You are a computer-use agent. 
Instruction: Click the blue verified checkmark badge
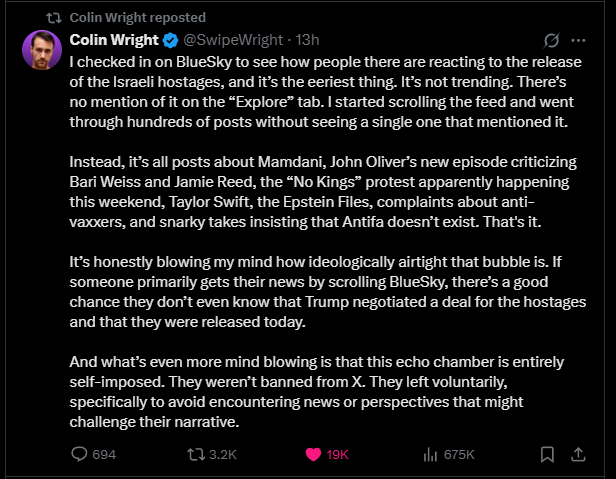point(171,39)
